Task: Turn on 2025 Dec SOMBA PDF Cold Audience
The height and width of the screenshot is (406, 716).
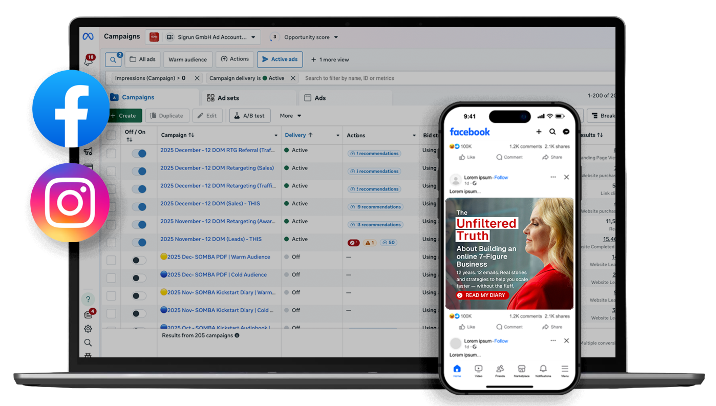Action: tap(139, 278)
